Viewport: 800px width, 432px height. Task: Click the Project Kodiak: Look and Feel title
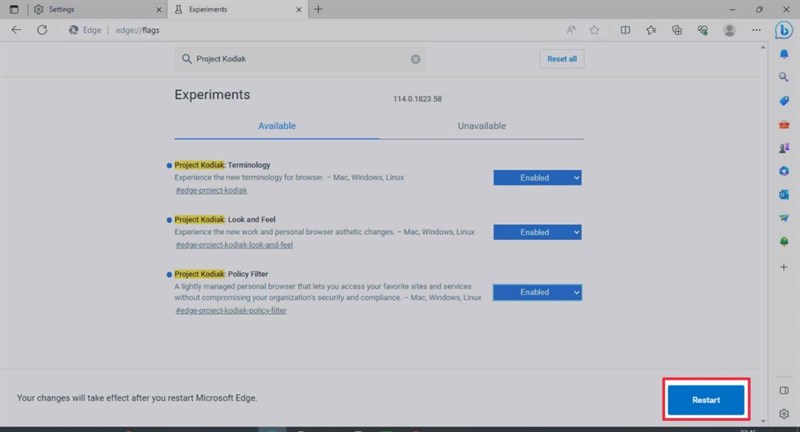pyautogui.click(x=225, y=219)
